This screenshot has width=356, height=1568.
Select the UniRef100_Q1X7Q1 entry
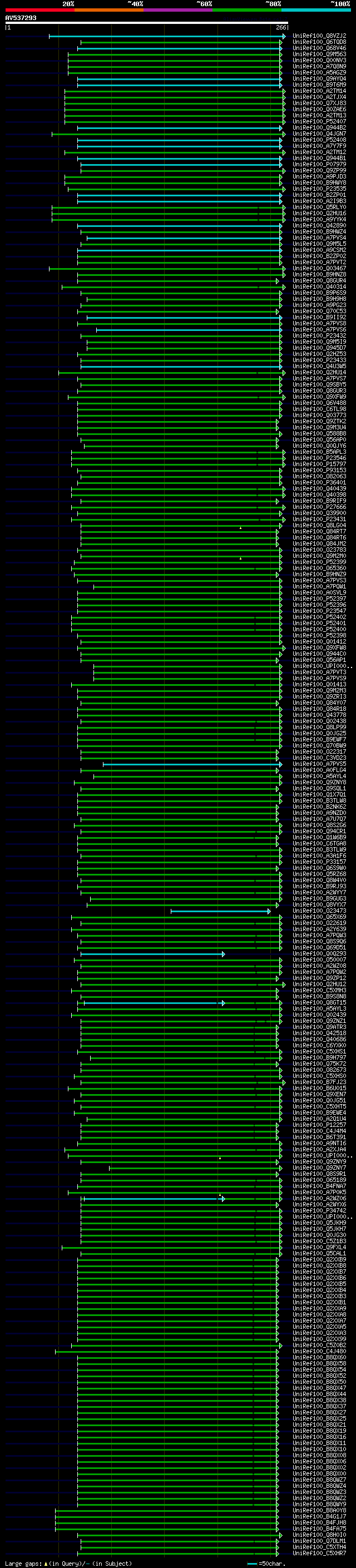(319, 795)
